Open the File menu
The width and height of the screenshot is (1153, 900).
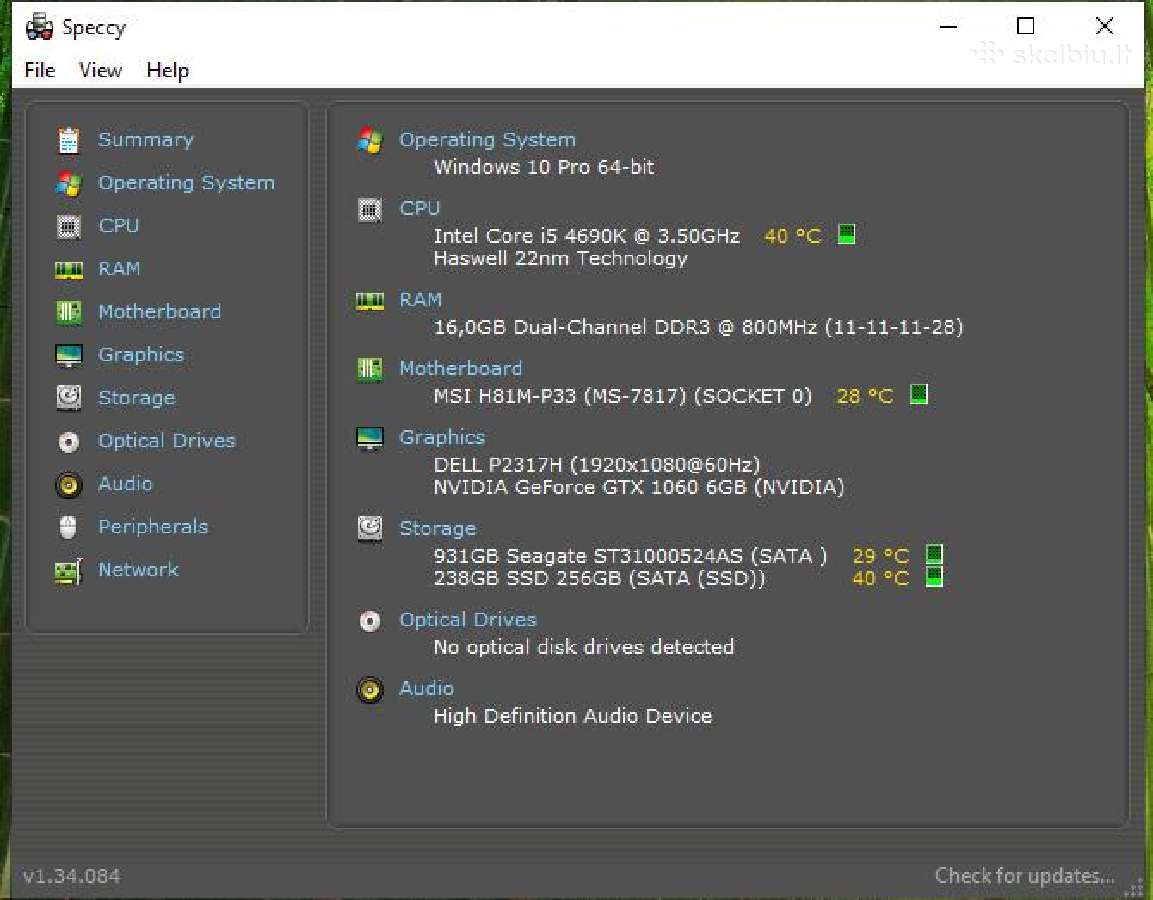pyautogui.click(x=39, y=71)
